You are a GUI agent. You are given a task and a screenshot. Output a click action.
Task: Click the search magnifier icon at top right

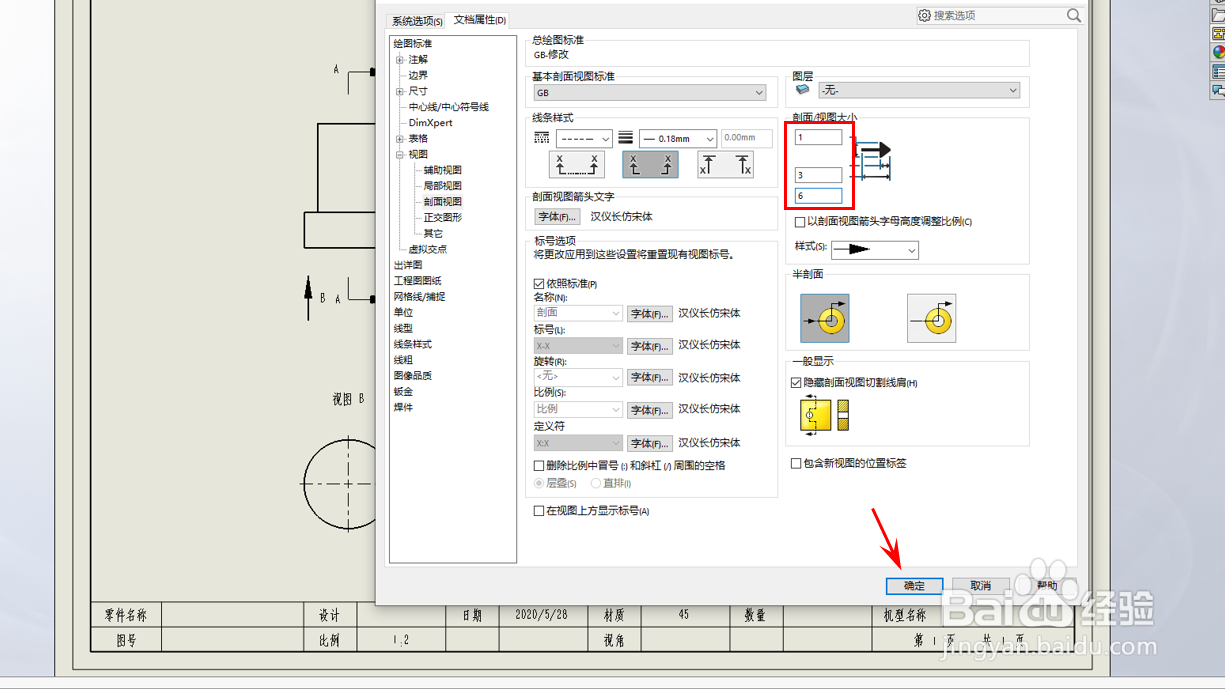1074,15
